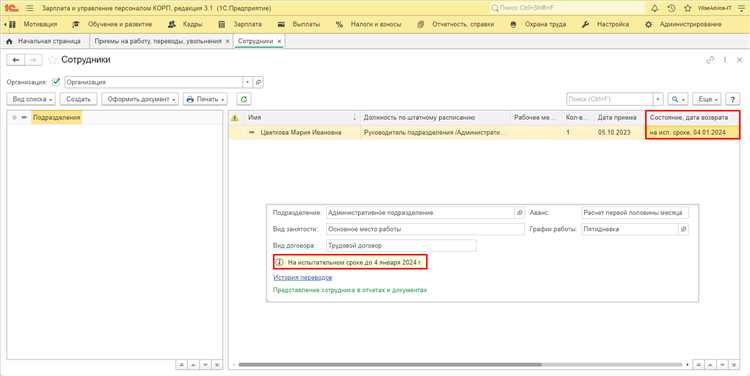The width and height of the screenshot is (750, 376).
Task: Switch to Приемы на работу, переводы tab
Action: (158, 41)
